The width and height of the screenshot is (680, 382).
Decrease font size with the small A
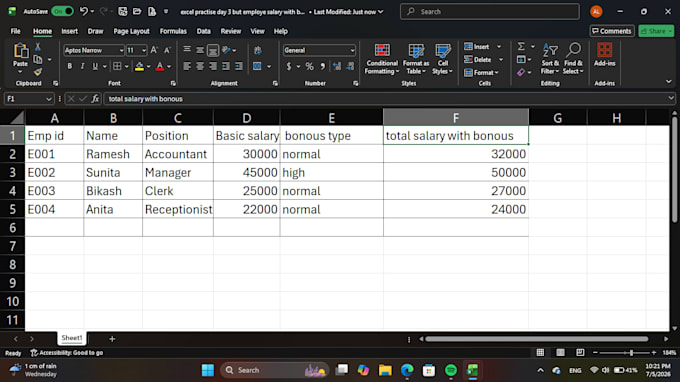(167, 50)
